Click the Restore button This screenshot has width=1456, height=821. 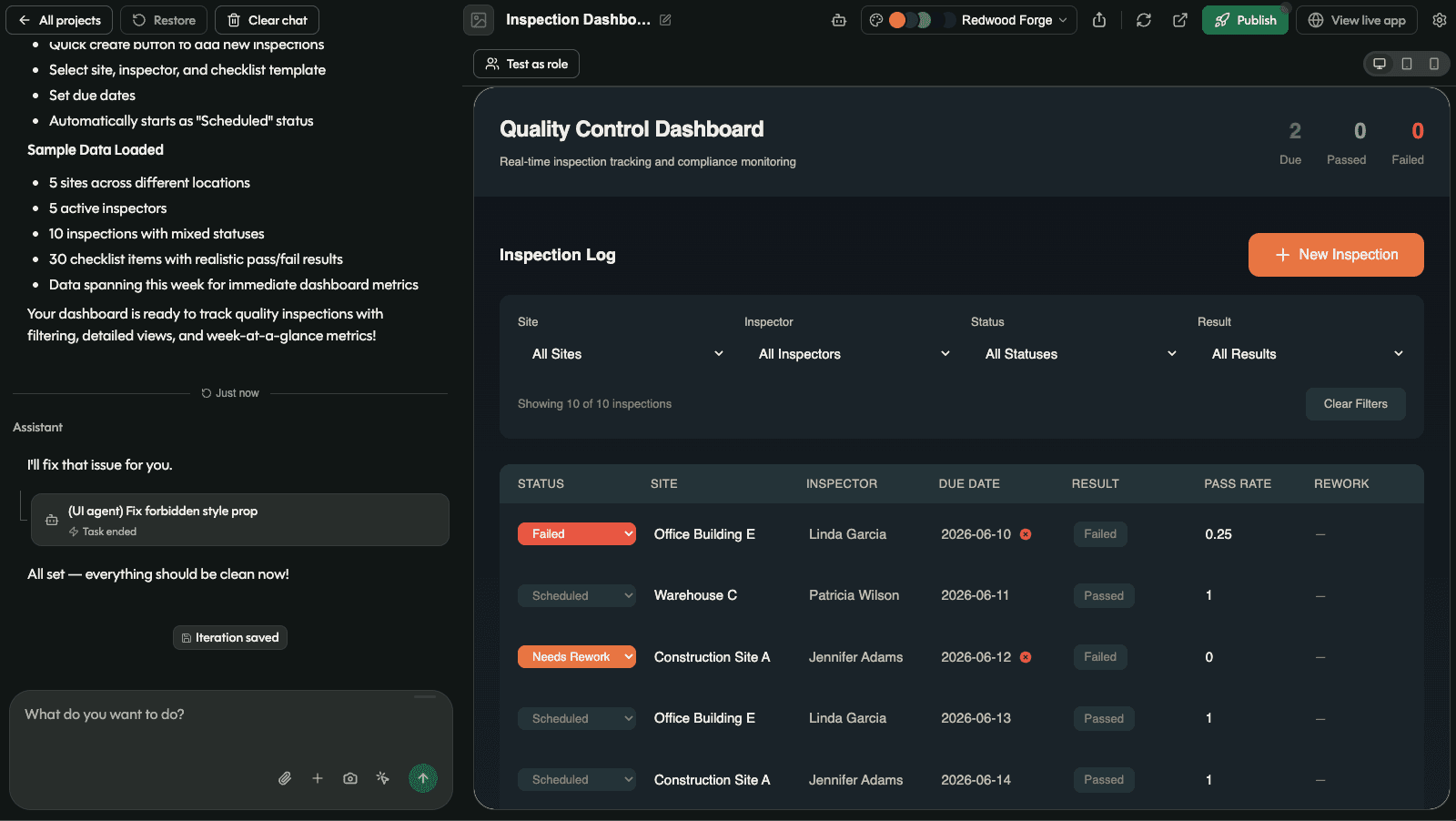coord(164,20)
